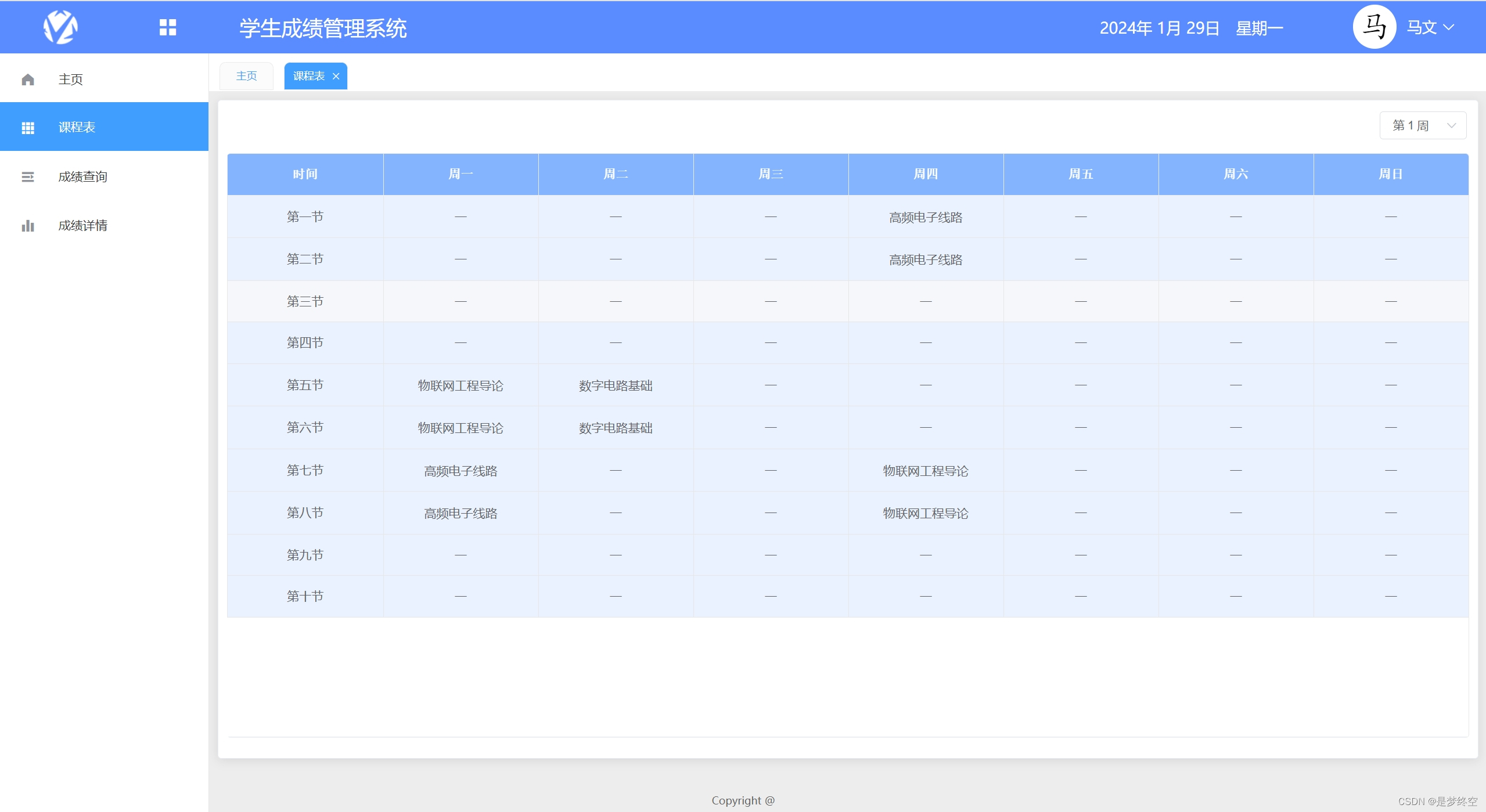Viewport: 1486px width, 812px height.
Task: Toggle sidebar using the four-squares grid icon
Action: (x=168, y=27)
